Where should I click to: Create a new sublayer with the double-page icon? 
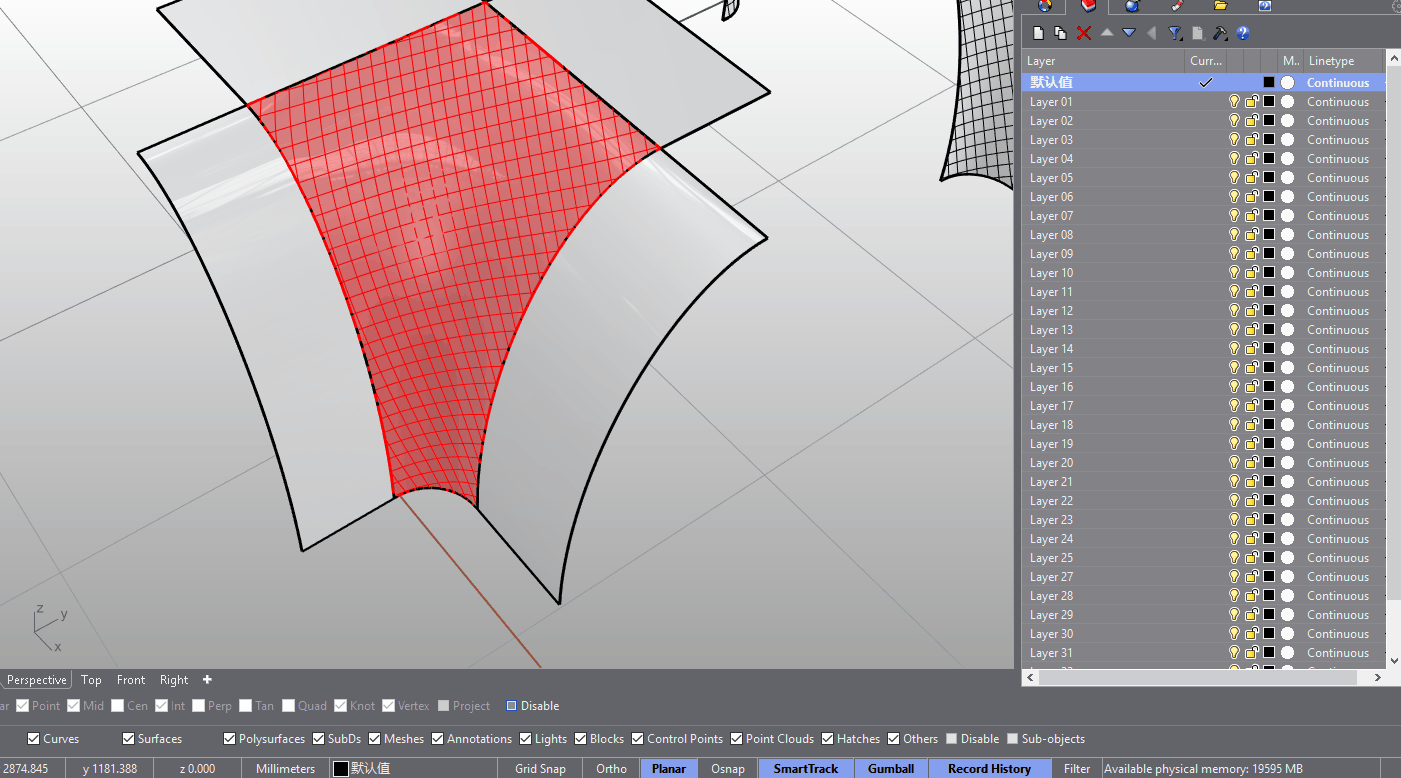click(x=1060, y=33)
